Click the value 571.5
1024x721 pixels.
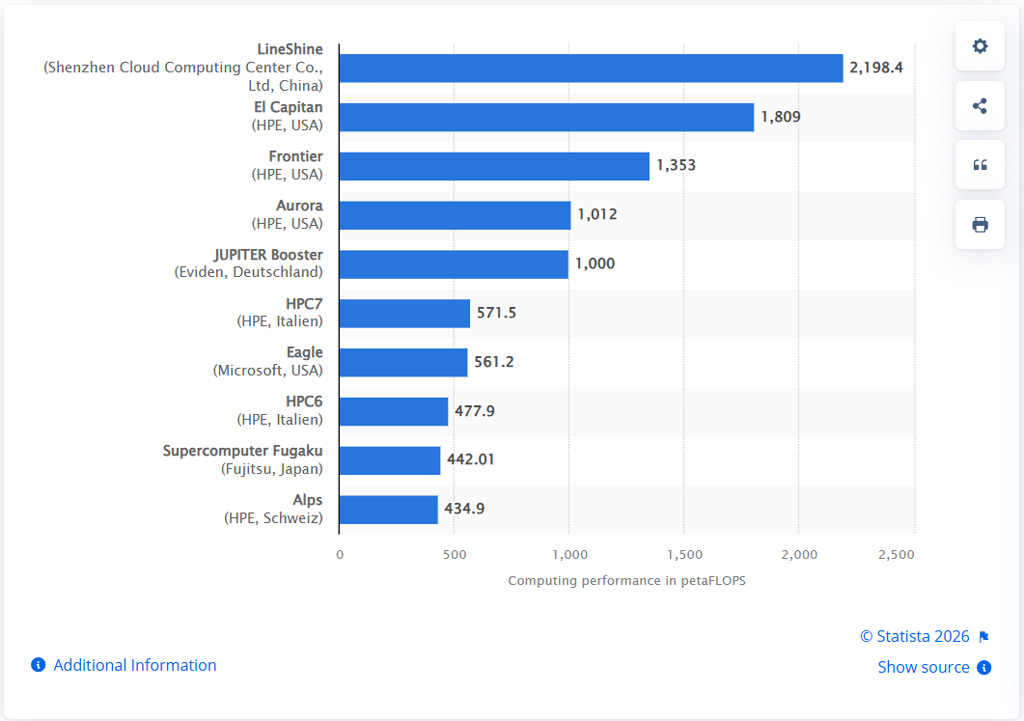496,313
